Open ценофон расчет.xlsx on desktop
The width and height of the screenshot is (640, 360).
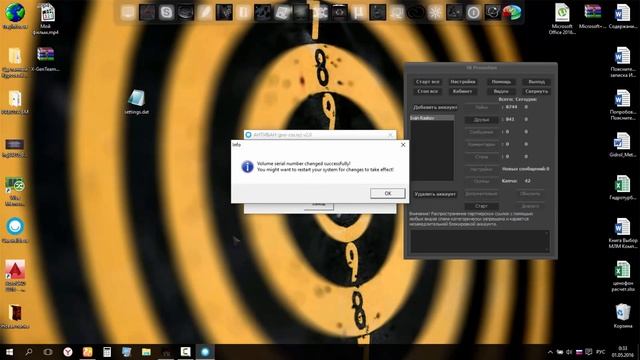pyautogui.click(x=623, y=276)
